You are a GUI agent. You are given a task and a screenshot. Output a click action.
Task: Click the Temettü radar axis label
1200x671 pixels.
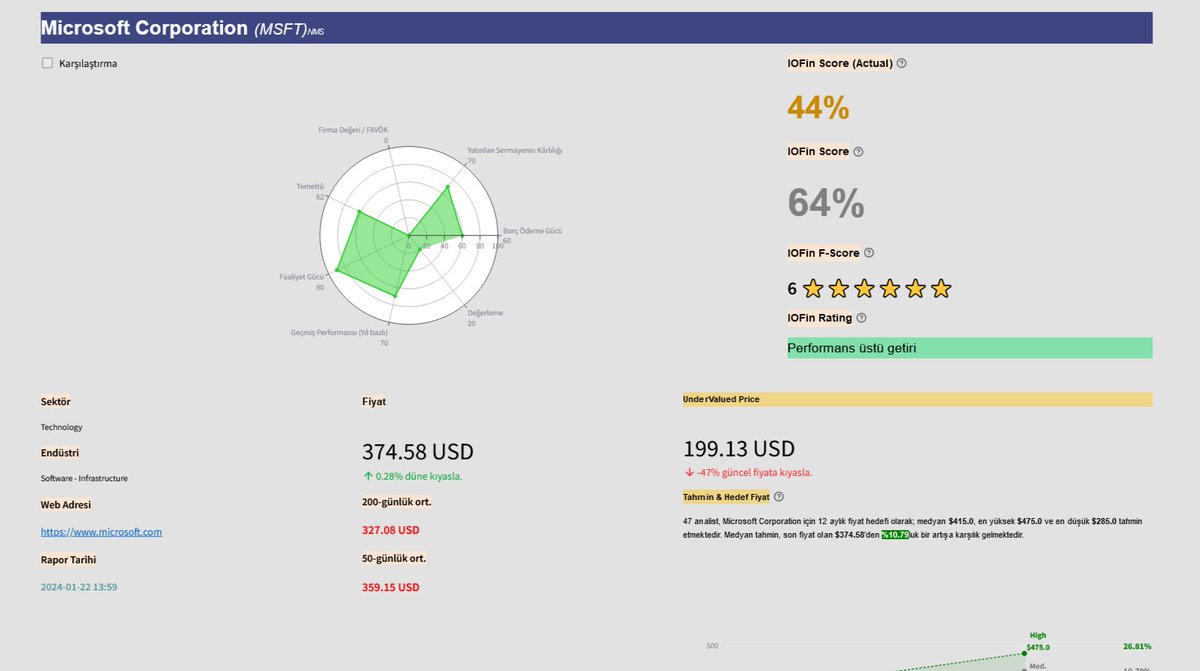[310, 186]
